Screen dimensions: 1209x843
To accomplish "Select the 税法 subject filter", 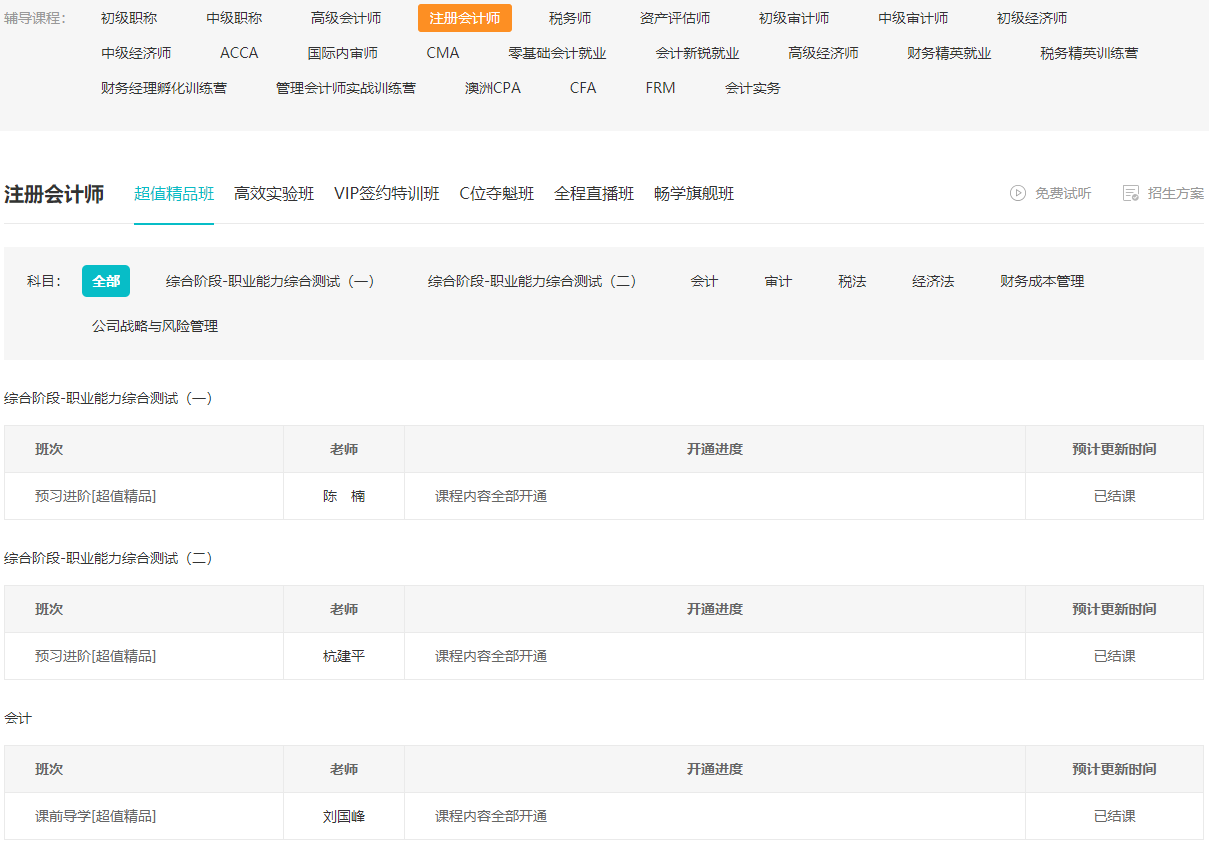I will click(x=851, y=281).
